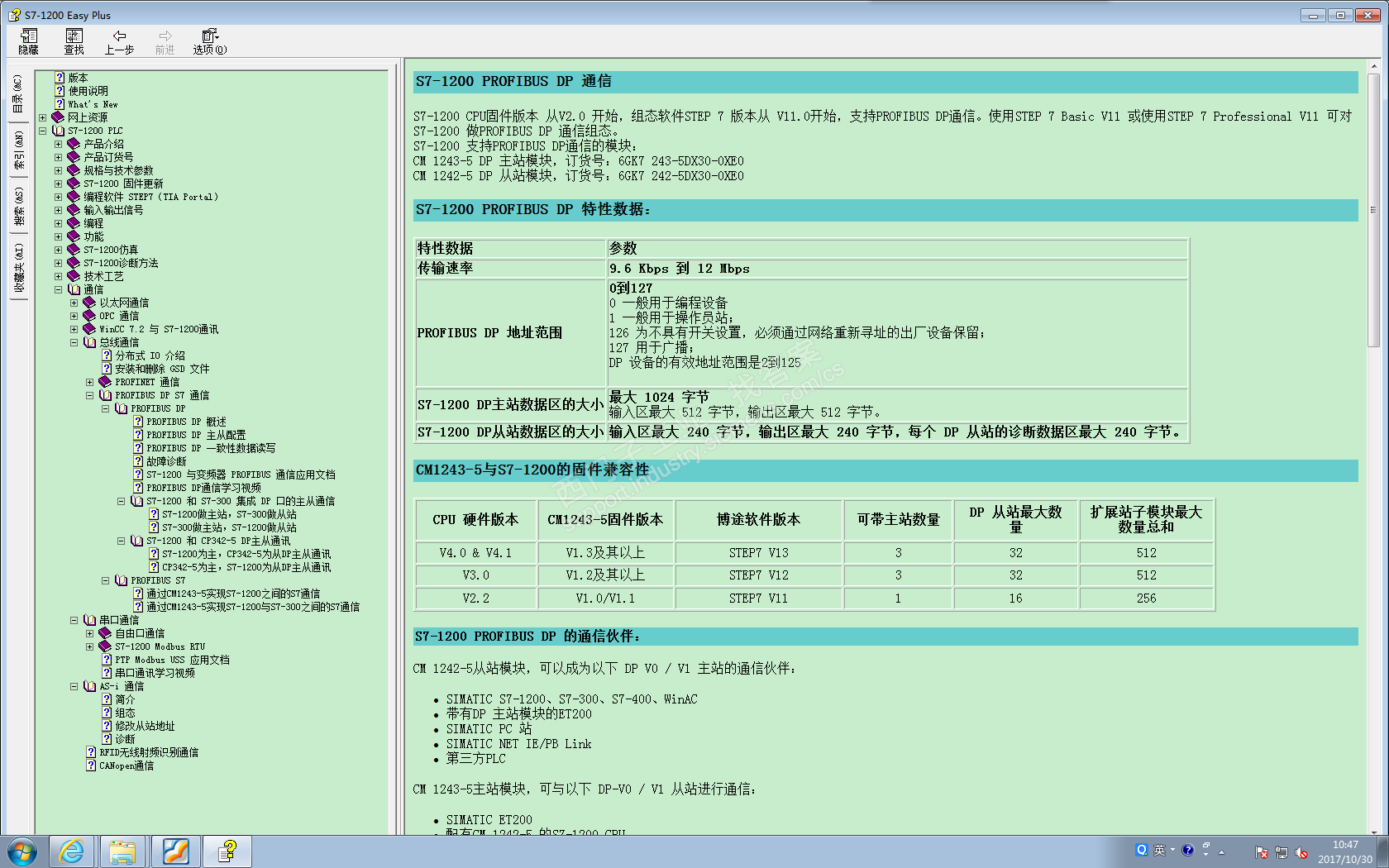
Task: Collapse the 总线通信 tree node
Action: (x=74, y=342)
